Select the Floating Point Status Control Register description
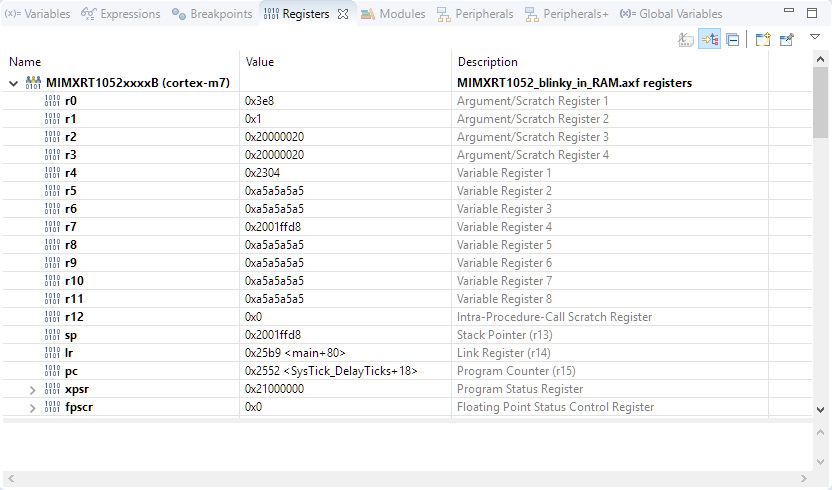Image resolution: width=832 pixels, height=490 pixels. (556, 407)
